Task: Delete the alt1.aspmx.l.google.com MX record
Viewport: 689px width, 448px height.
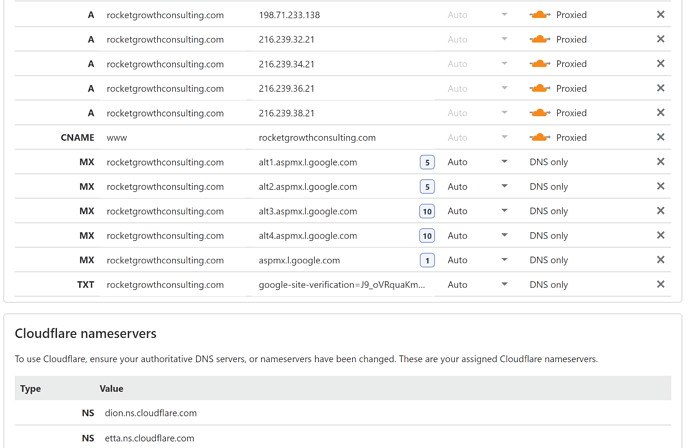Action: pos(660,162)
